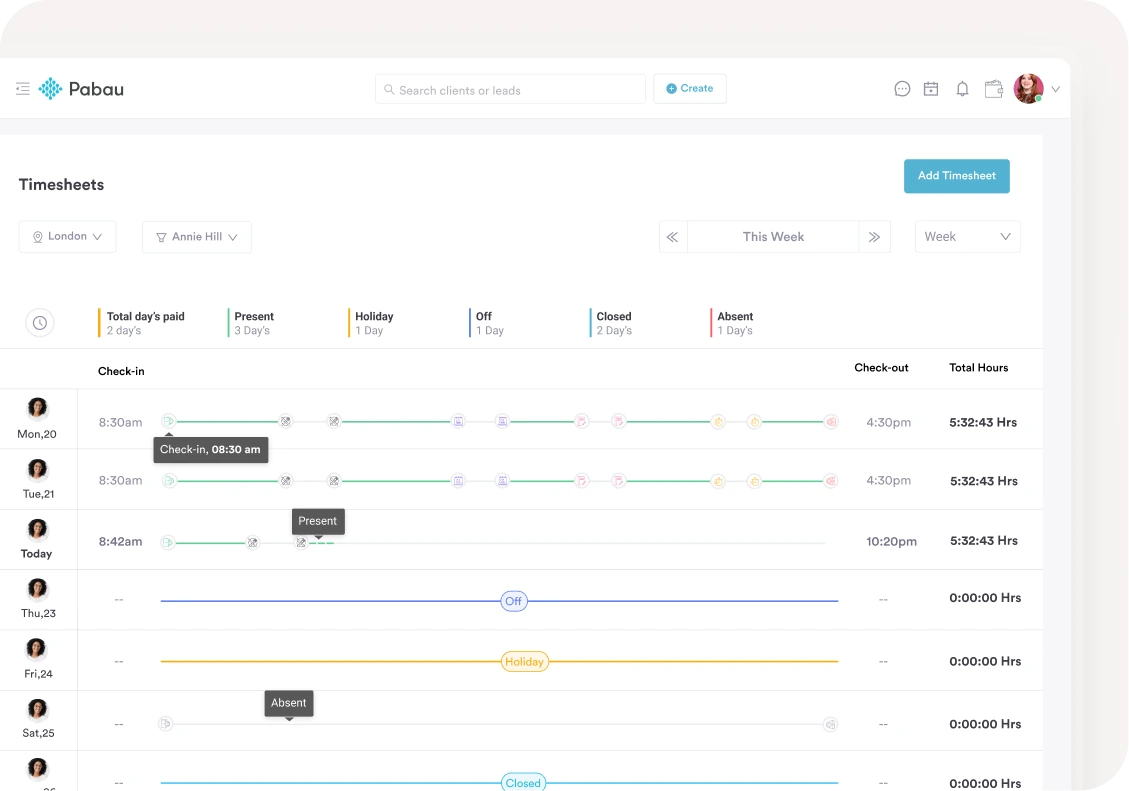Click the clock icon beside summary stats
Image resolution: width=1129 pixels, height=791 pixels.
pyautogui.click(x=40, y=323)
